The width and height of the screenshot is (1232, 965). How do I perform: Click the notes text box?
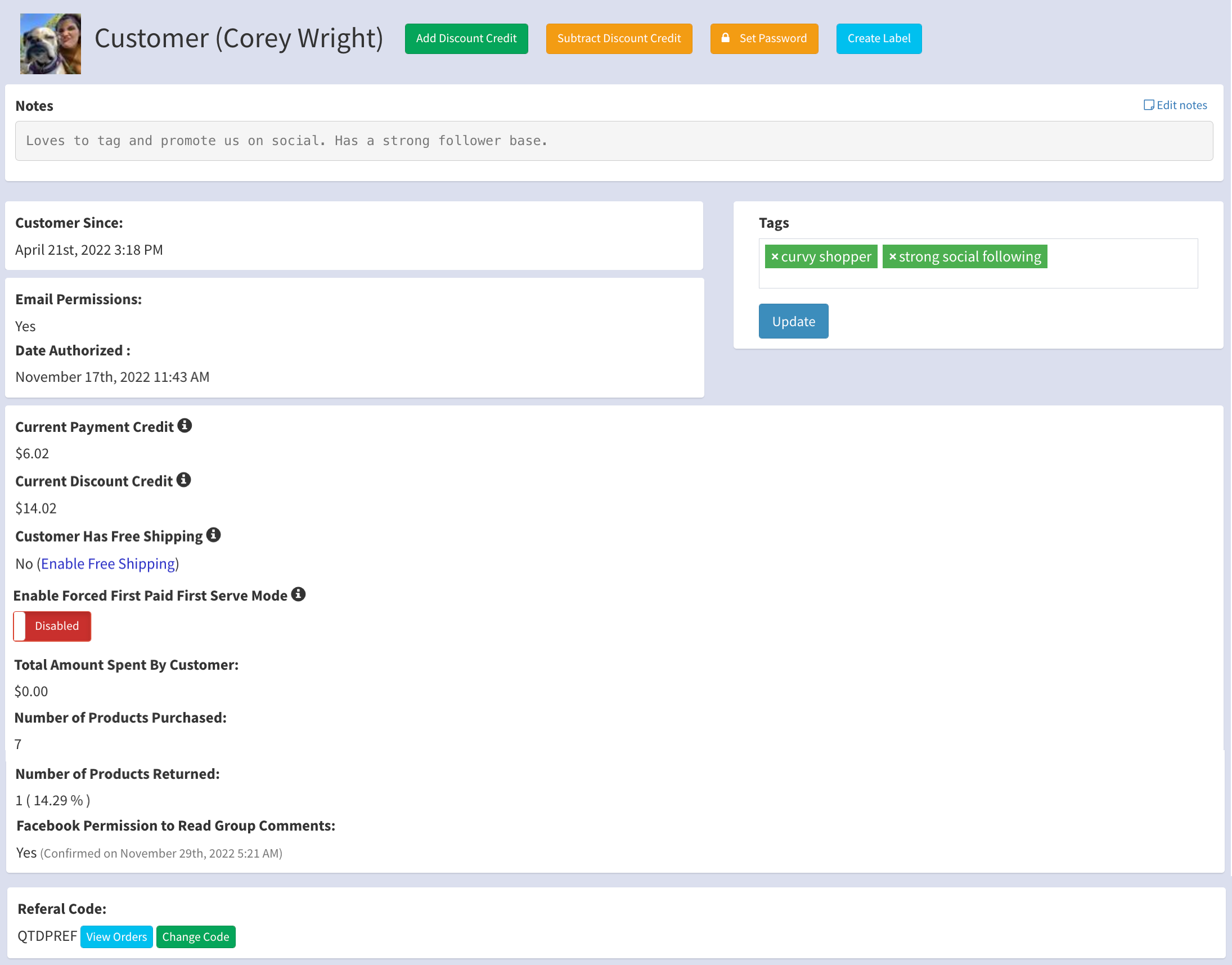pos(613,141)
